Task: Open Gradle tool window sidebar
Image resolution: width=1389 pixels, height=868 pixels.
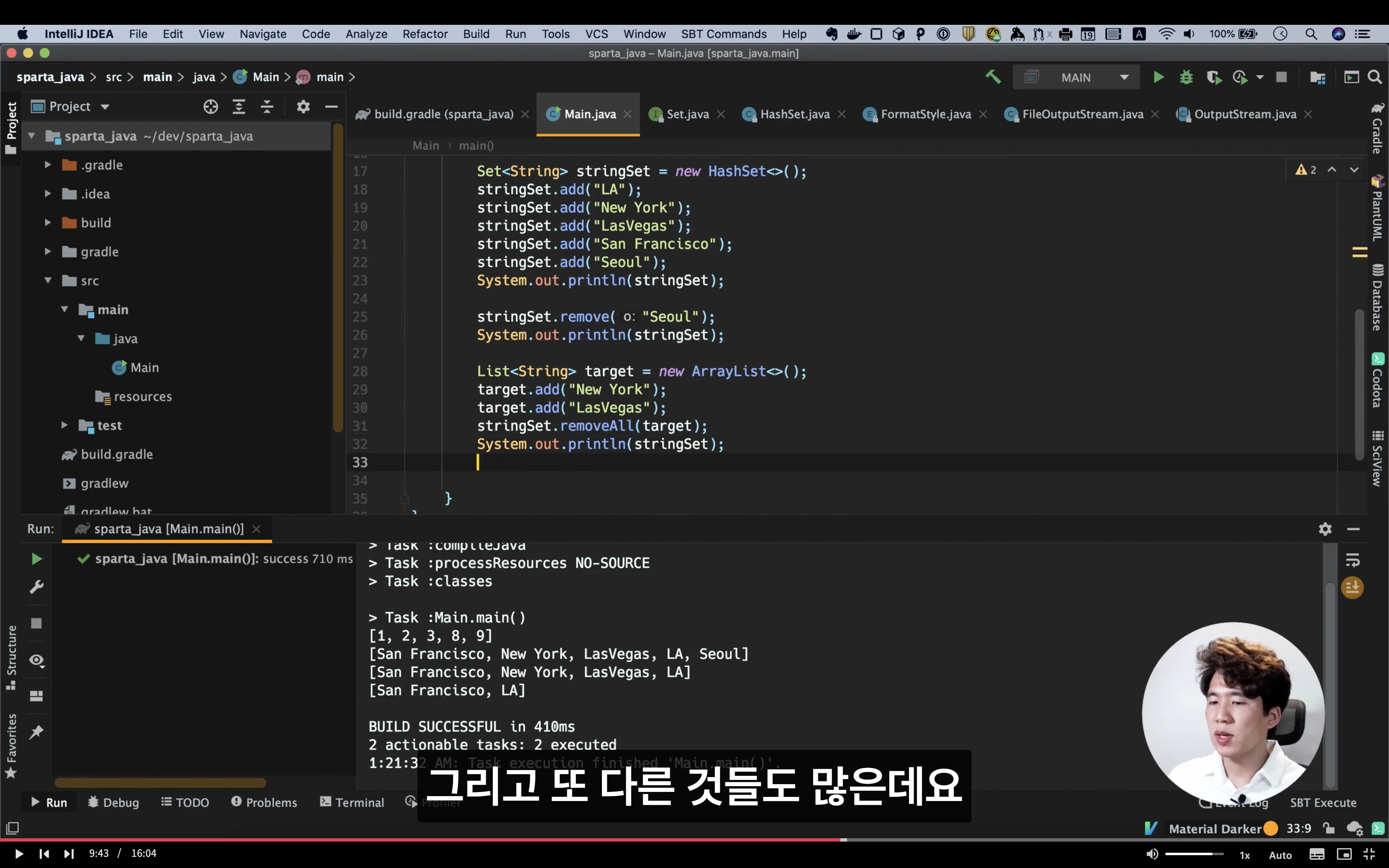Action: click(x=1377, y=129)
